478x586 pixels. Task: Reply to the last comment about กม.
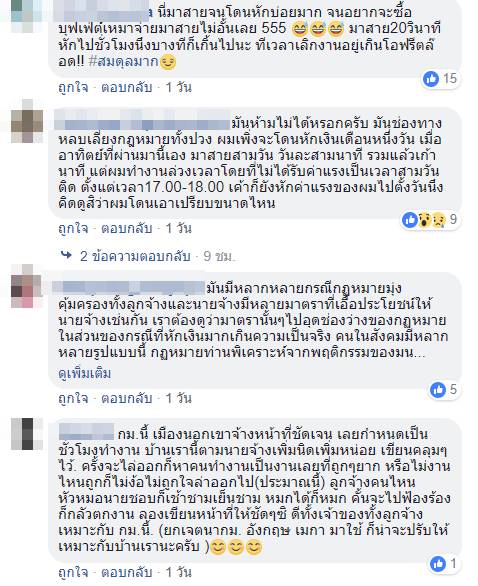click(x=127, y=572)
